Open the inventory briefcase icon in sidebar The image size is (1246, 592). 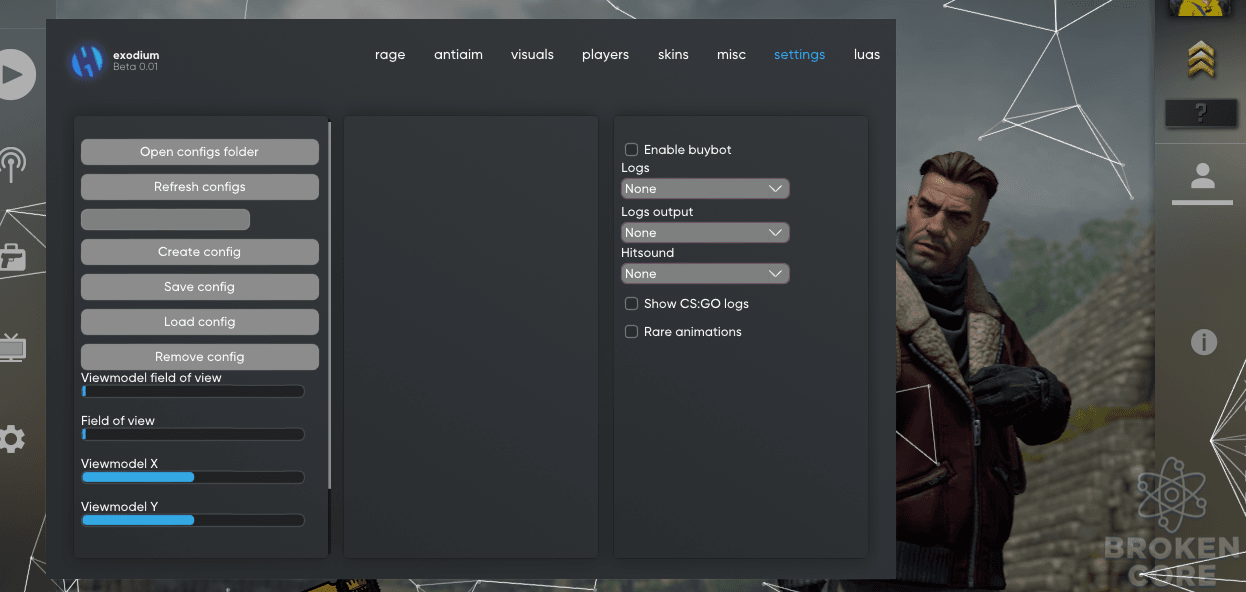(13, 257)
